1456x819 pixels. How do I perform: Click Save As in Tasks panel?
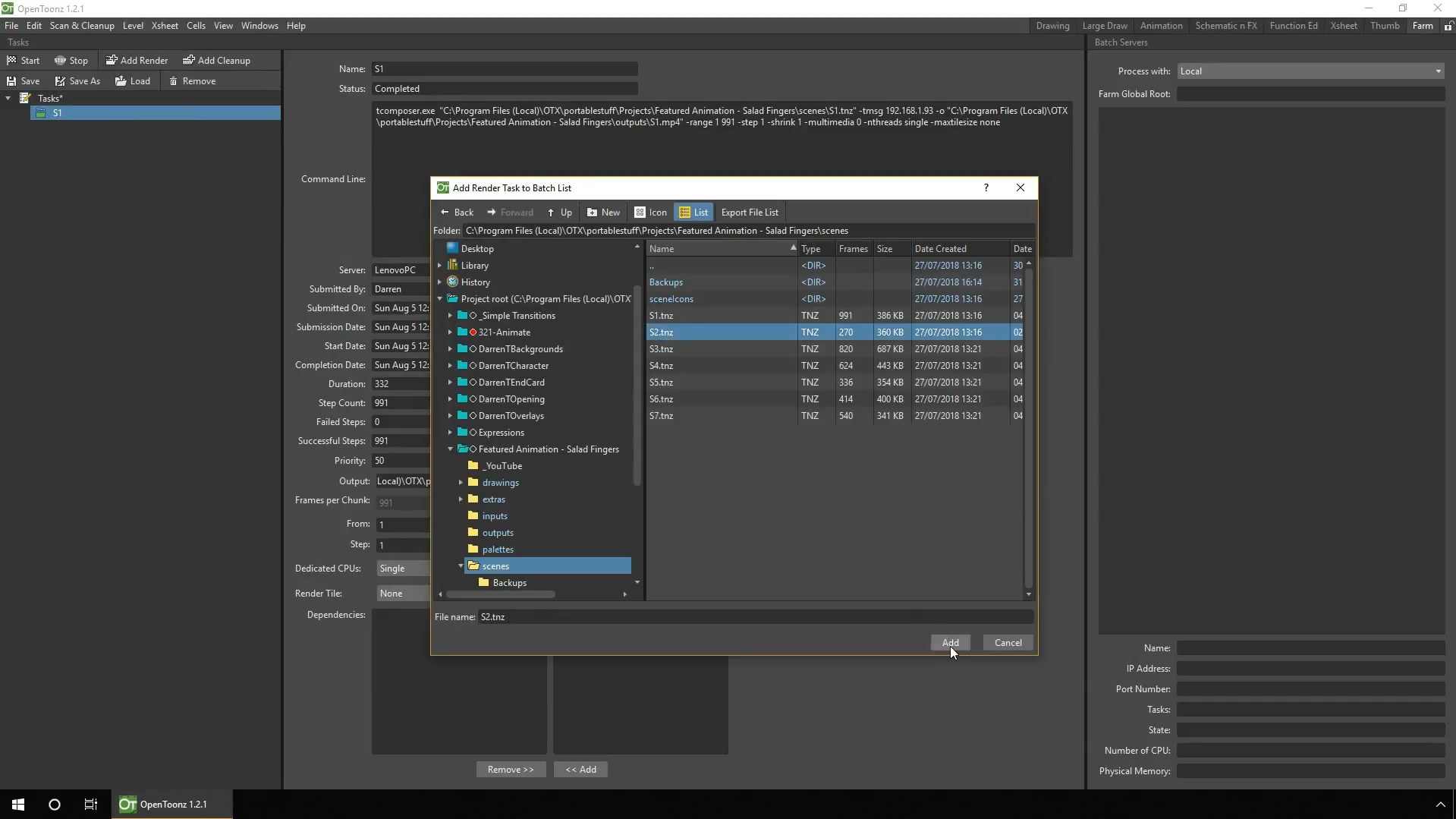tap(77, 81)
